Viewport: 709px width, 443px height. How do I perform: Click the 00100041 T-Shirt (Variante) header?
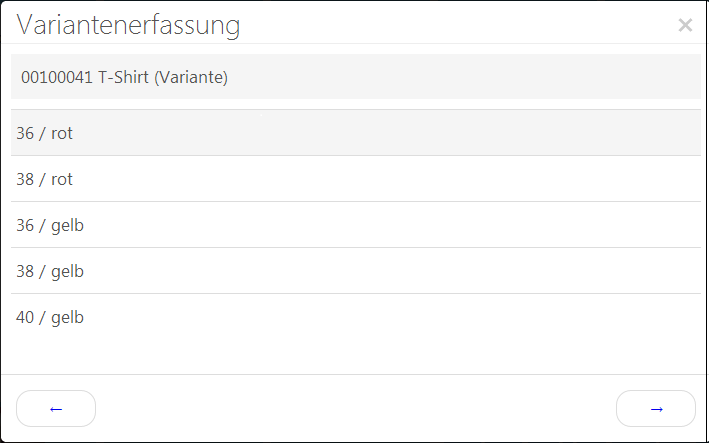(125, 77)
